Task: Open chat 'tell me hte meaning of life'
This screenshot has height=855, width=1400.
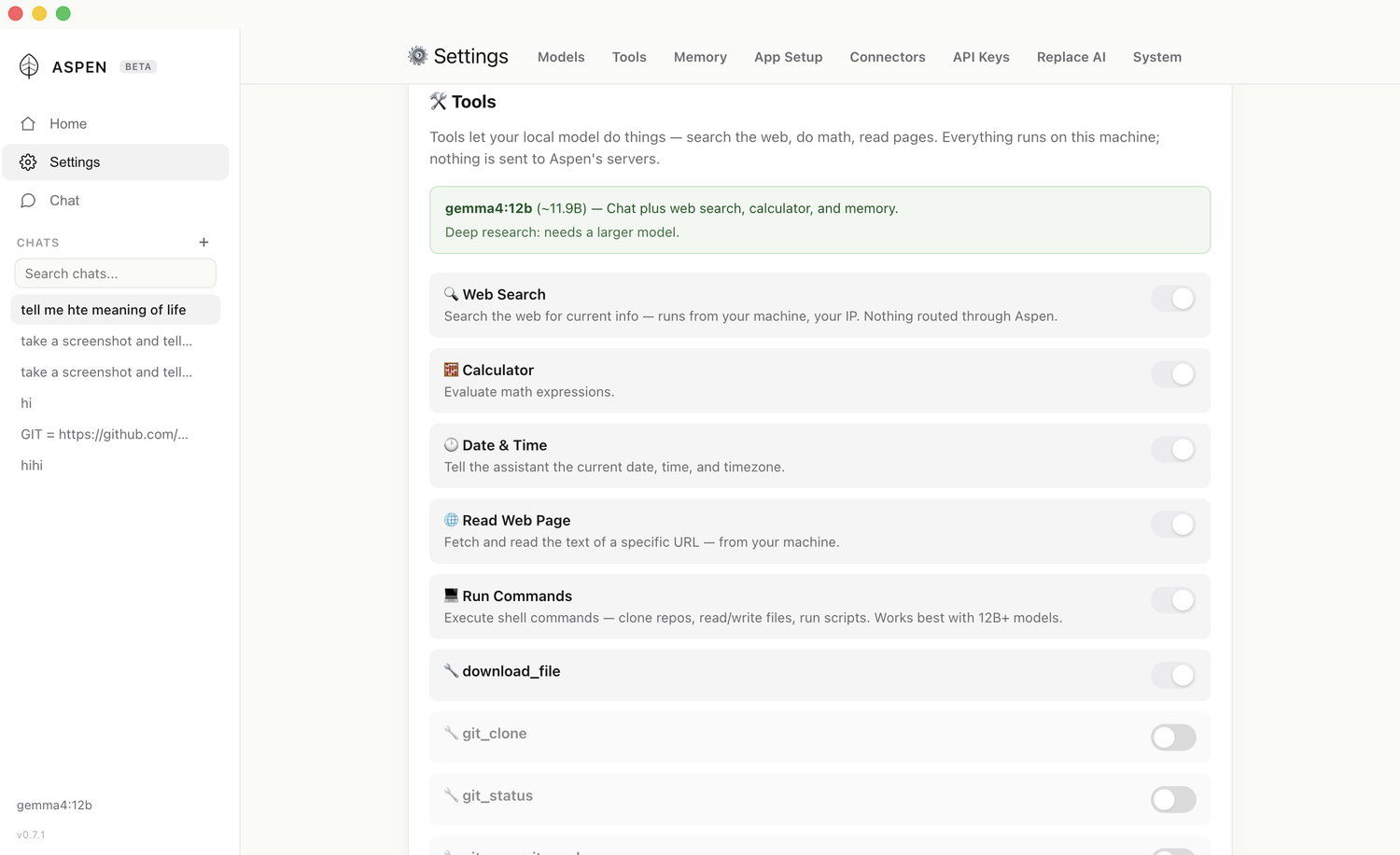Action: tap(116, 310)
